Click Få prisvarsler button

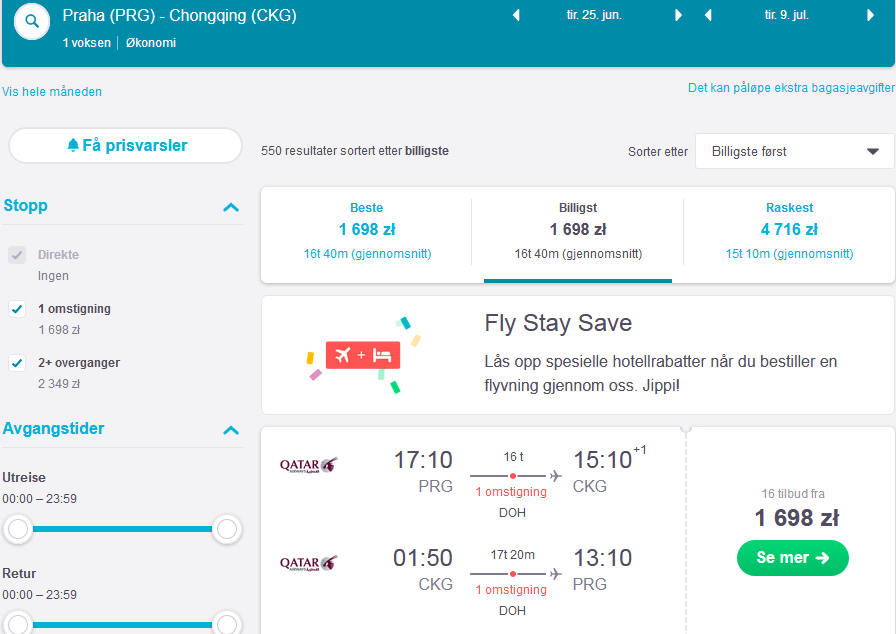coord(126,146)
